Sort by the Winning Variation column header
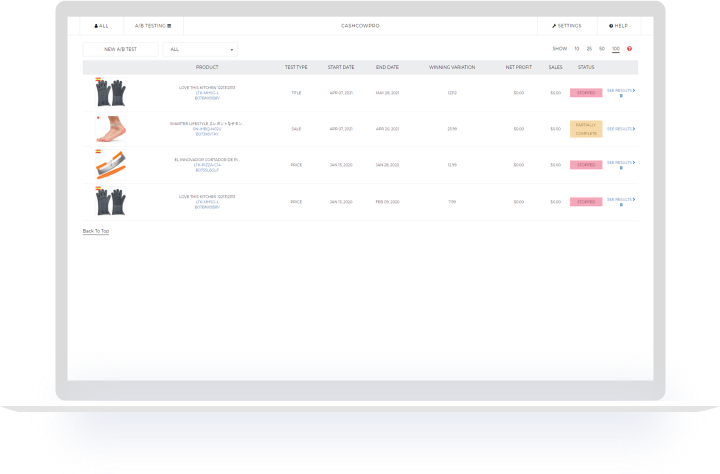Image resolution: width=720 pixels, height=474 pixels. point(452,67)
